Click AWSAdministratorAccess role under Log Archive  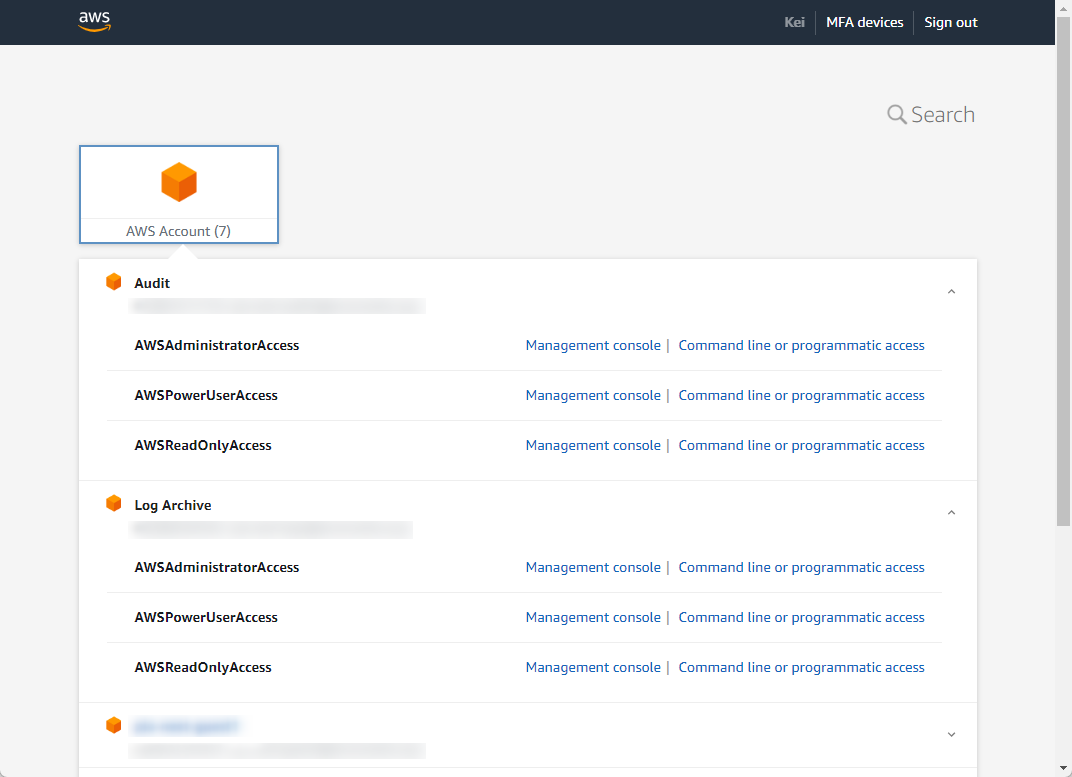[217, 567]
